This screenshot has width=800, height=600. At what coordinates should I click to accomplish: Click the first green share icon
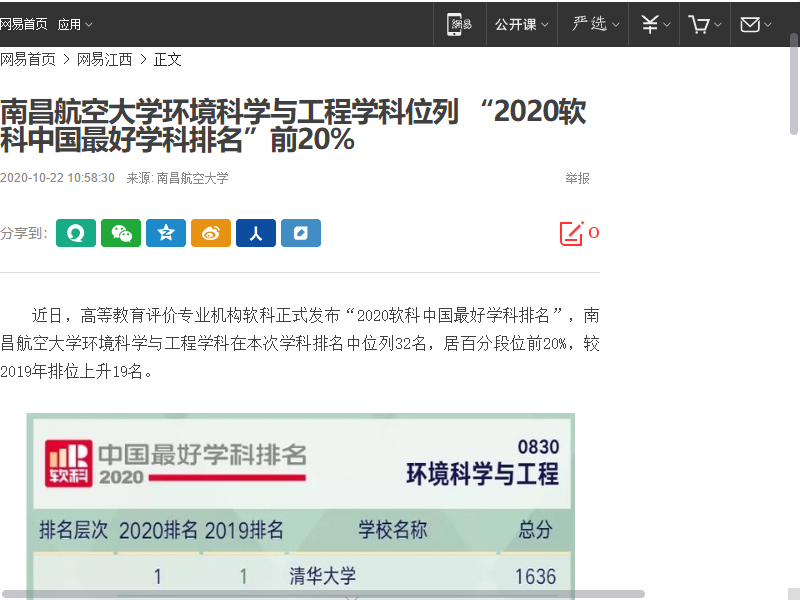pos(76,233)
